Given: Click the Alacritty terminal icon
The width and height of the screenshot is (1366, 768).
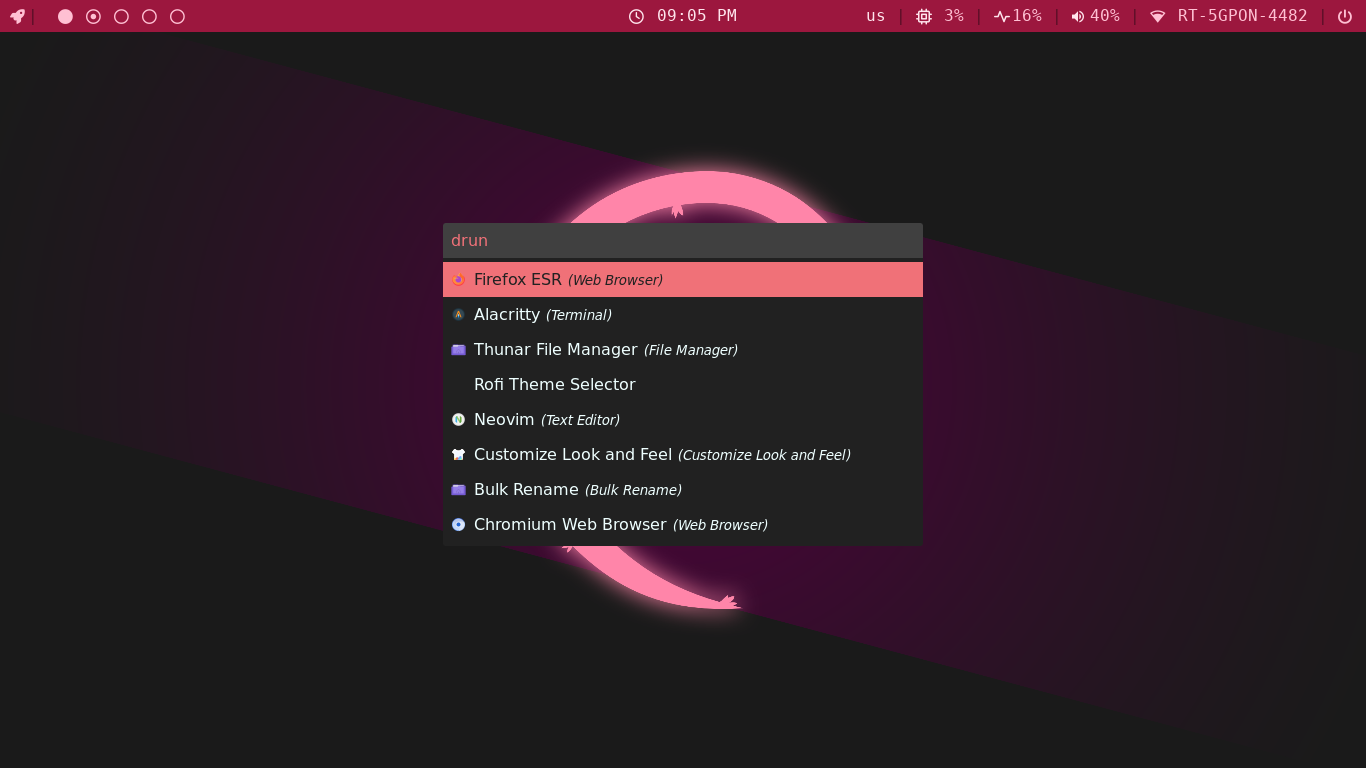Looking at the screenshot, I should (458, 315).
